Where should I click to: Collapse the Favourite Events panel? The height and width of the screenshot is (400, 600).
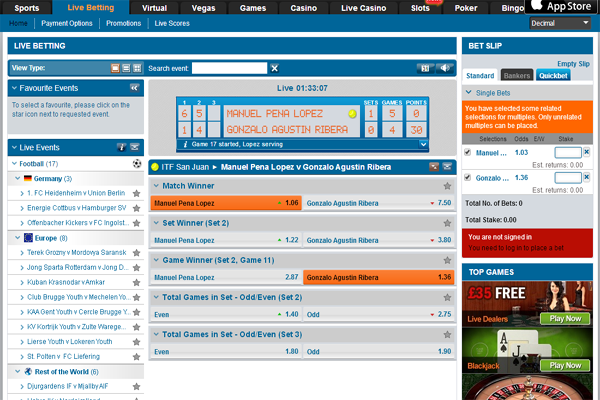click(x=15, y=88)
